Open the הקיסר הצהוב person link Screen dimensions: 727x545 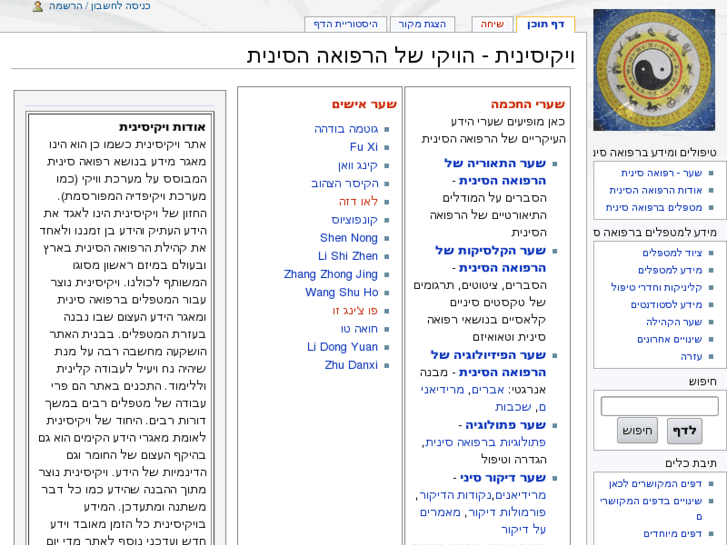pos(344,183)
